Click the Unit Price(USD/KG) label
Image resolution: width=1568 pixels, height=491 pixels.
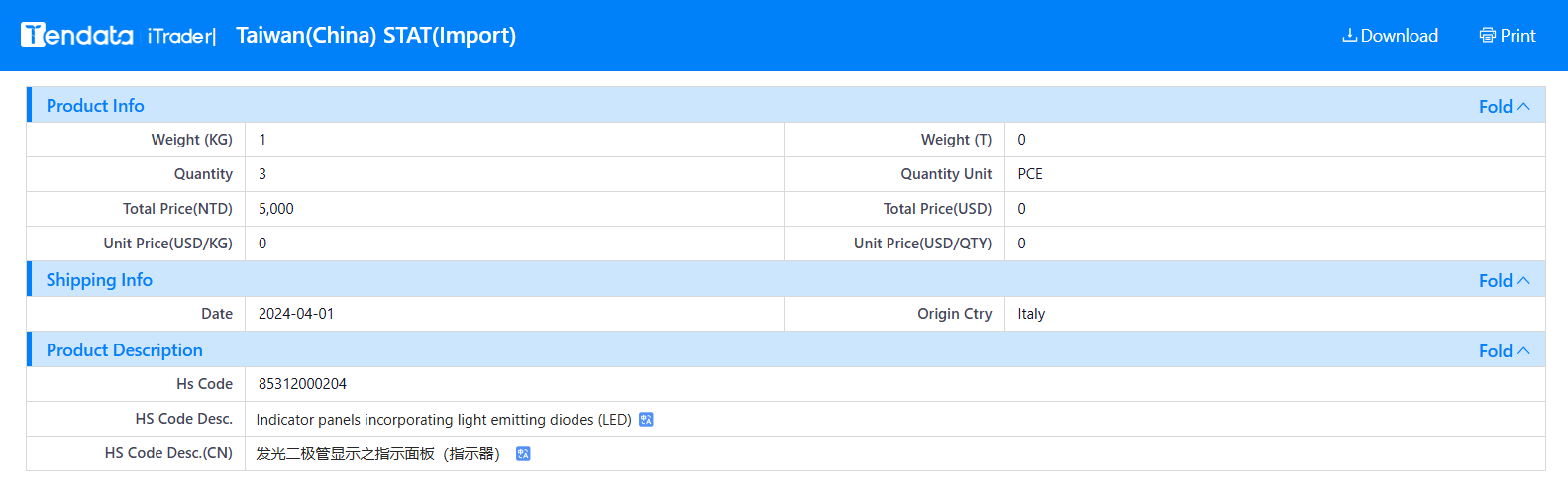pos(167,244)
